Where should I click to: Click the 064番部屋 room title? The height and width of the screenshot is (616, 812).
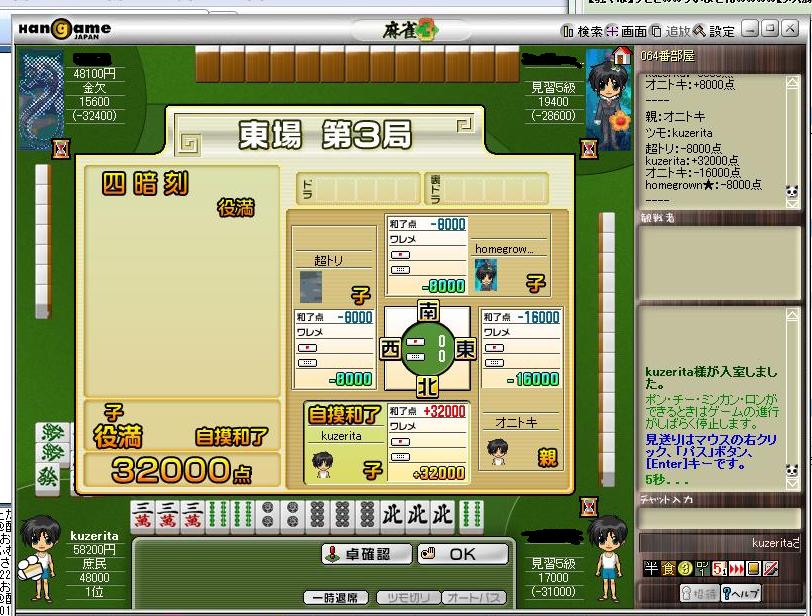(668, 55)
